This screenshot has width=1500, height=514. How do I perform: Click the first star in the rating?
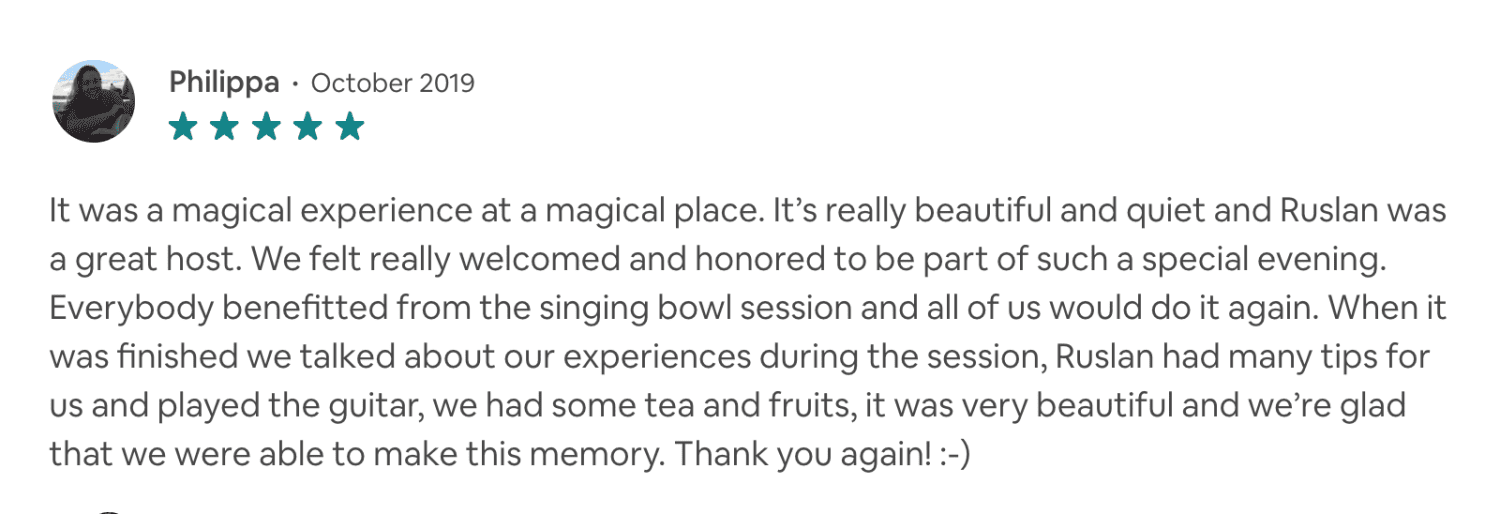183,127
